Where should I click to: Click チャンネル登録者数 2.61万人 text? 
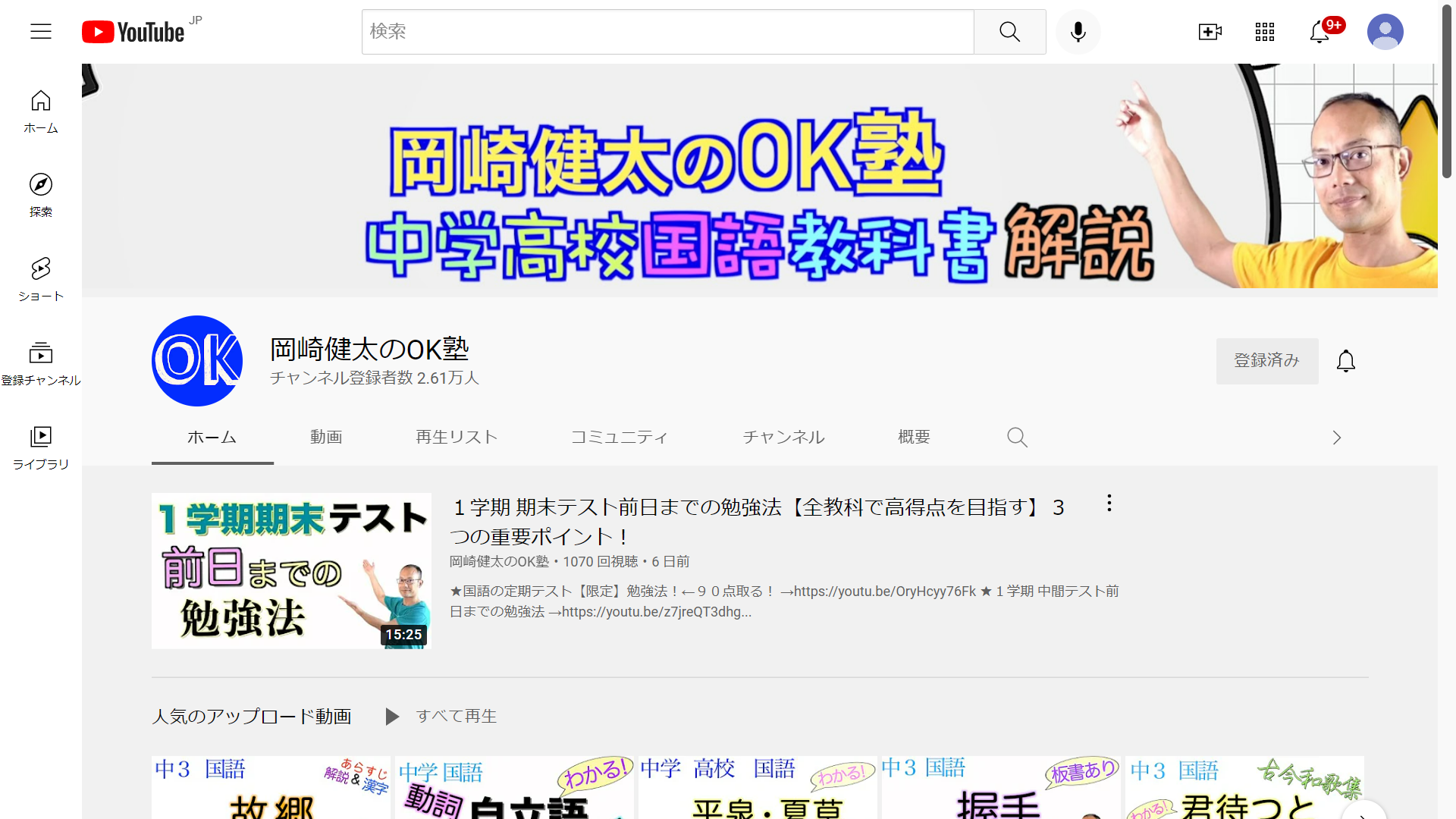[x=375, y=378]
